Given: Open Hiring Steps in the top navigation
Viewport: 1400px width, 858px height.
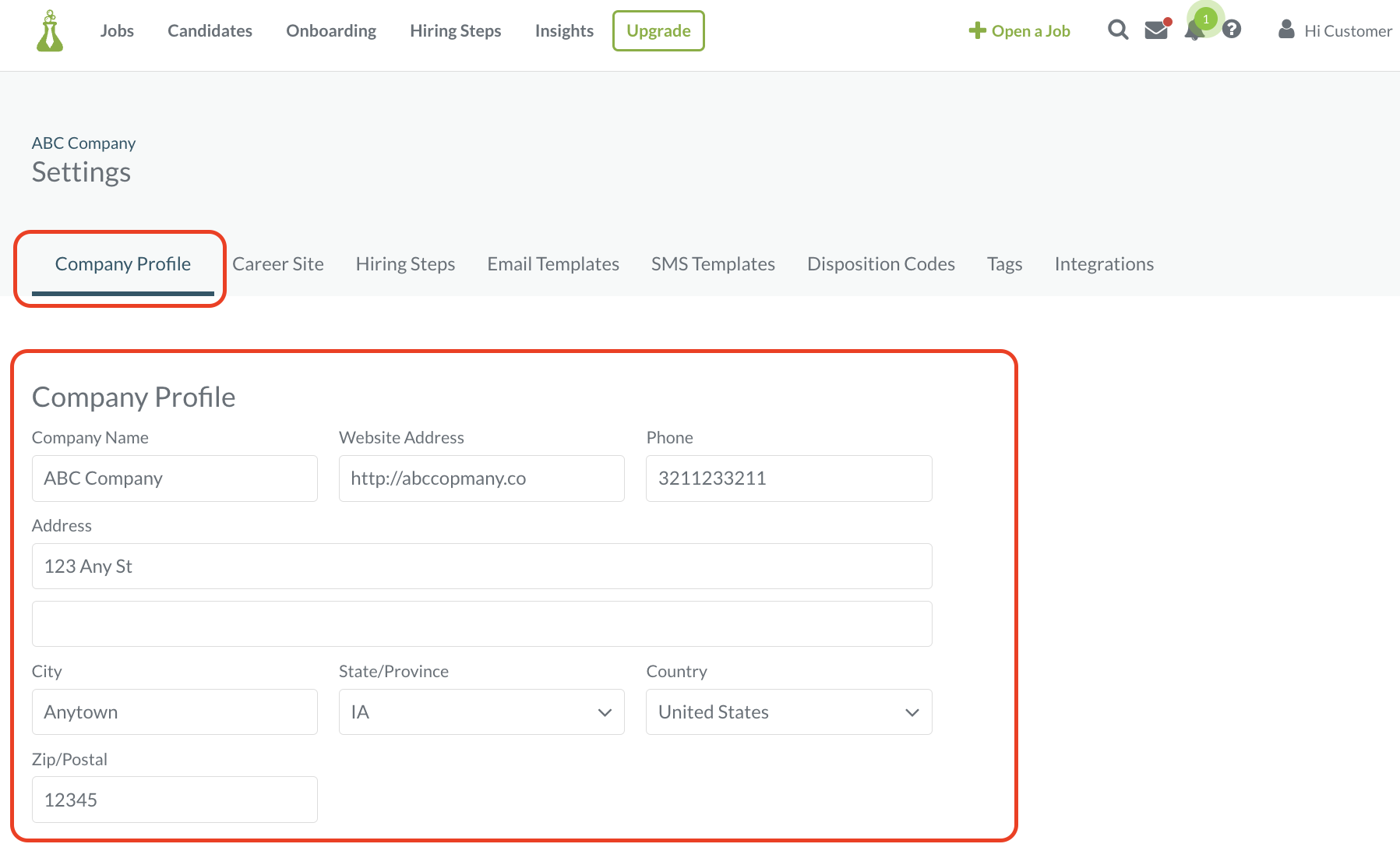Looking at the screenshot, I should (x=456, y=30).
